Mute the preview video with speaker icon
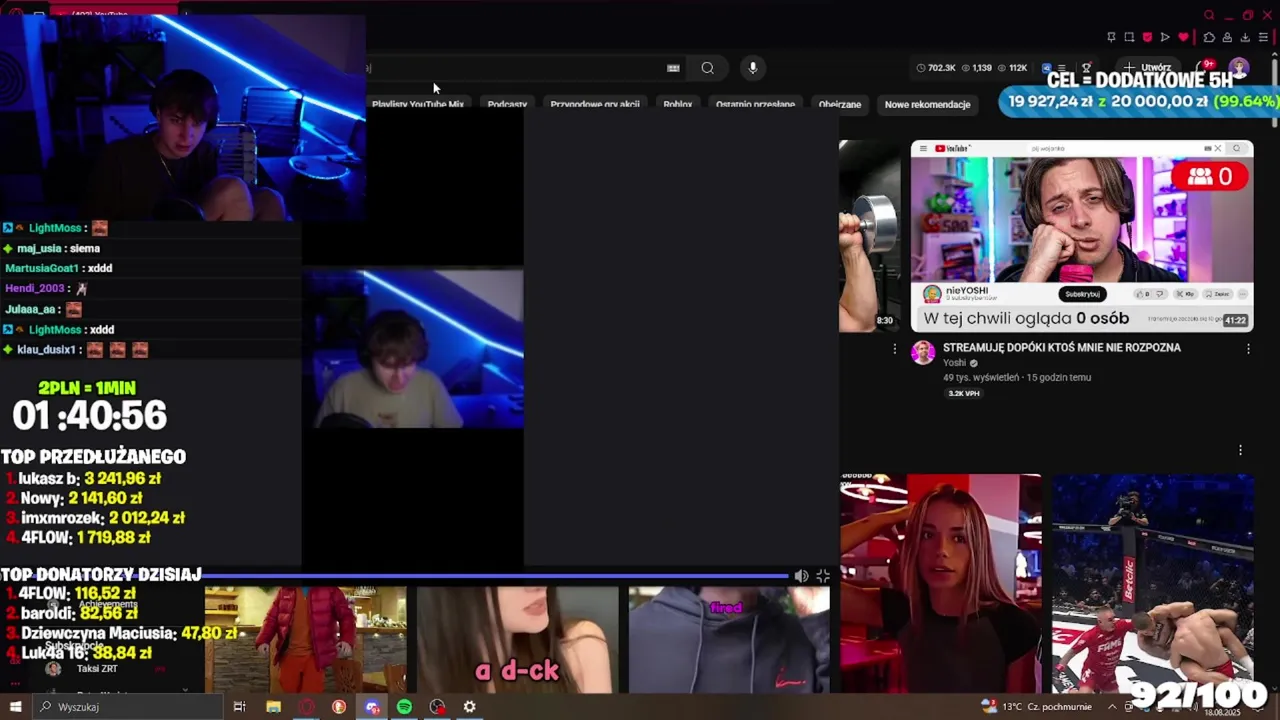 801,576
